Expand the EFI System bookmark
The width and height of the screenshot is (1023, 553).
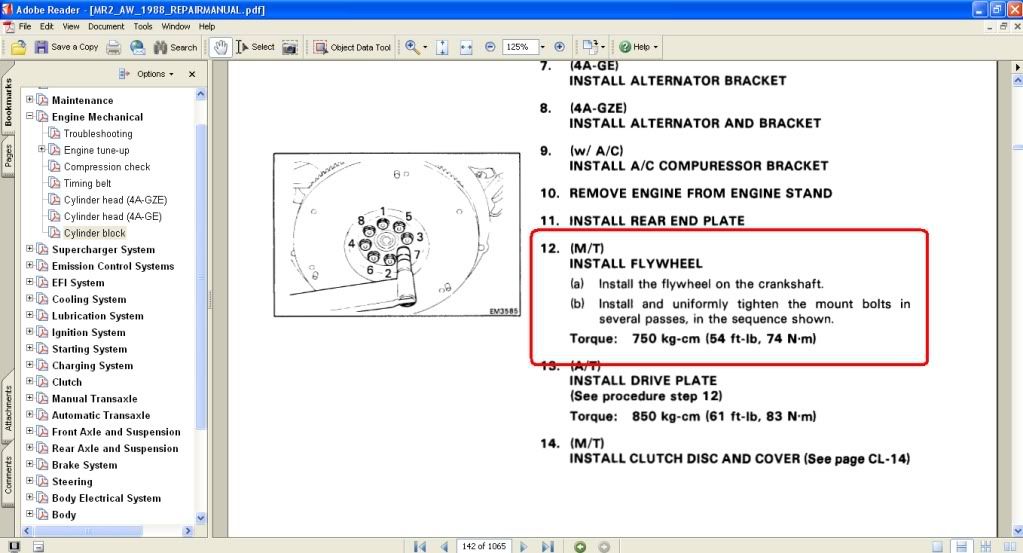pos(29,282)
